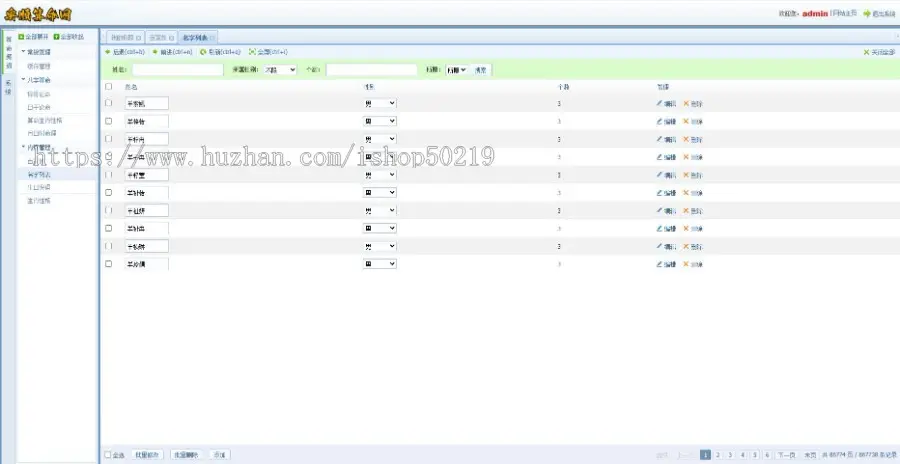Open the lower vertical tab on the left edge
This screenshot has height=464, width=900.
coord(8,87)
